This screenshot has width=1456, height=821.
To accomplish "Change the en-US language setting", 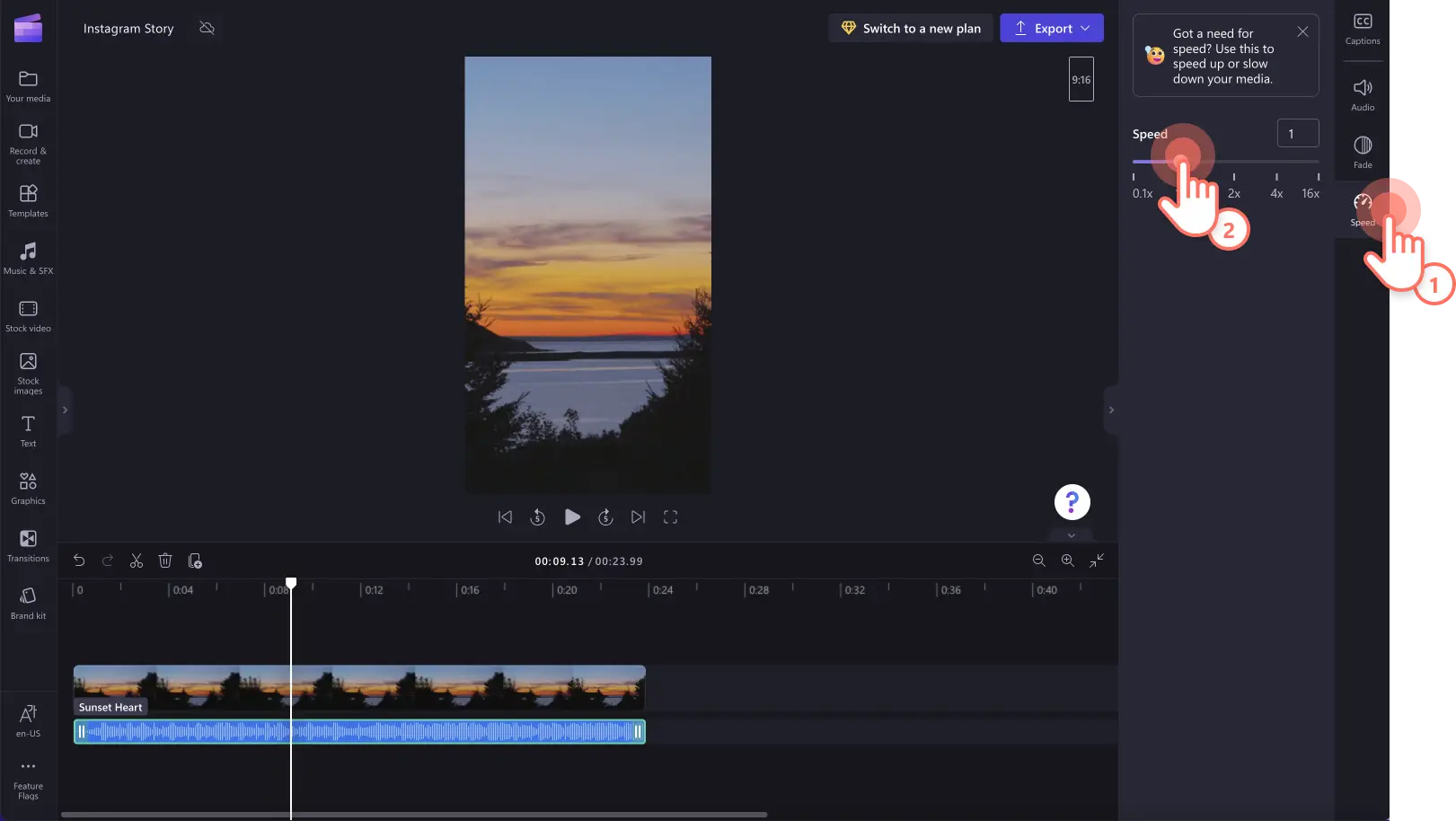I will point(28,720).
